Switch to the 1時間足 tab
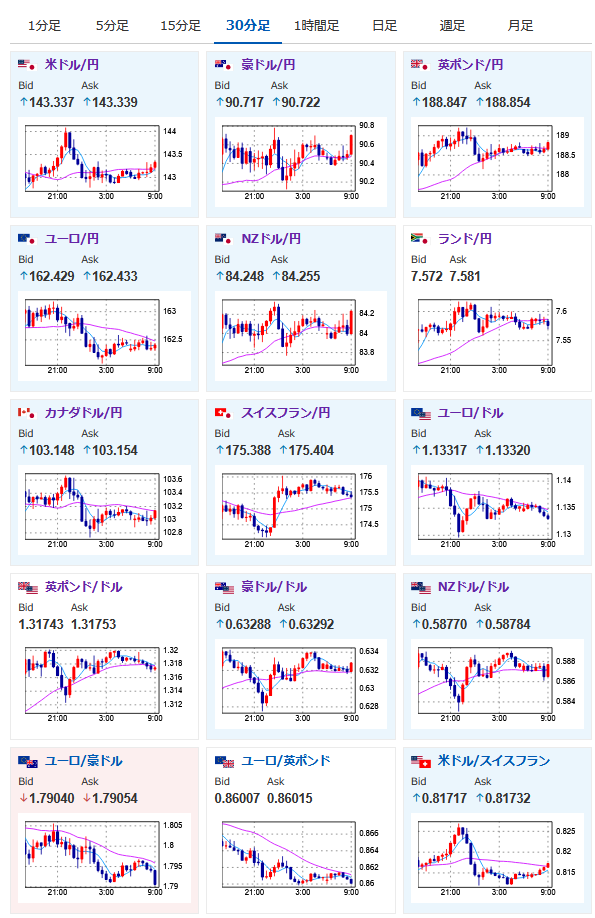Image resolution: width=595 pixels, height=918 pixels. pos(316,26)
